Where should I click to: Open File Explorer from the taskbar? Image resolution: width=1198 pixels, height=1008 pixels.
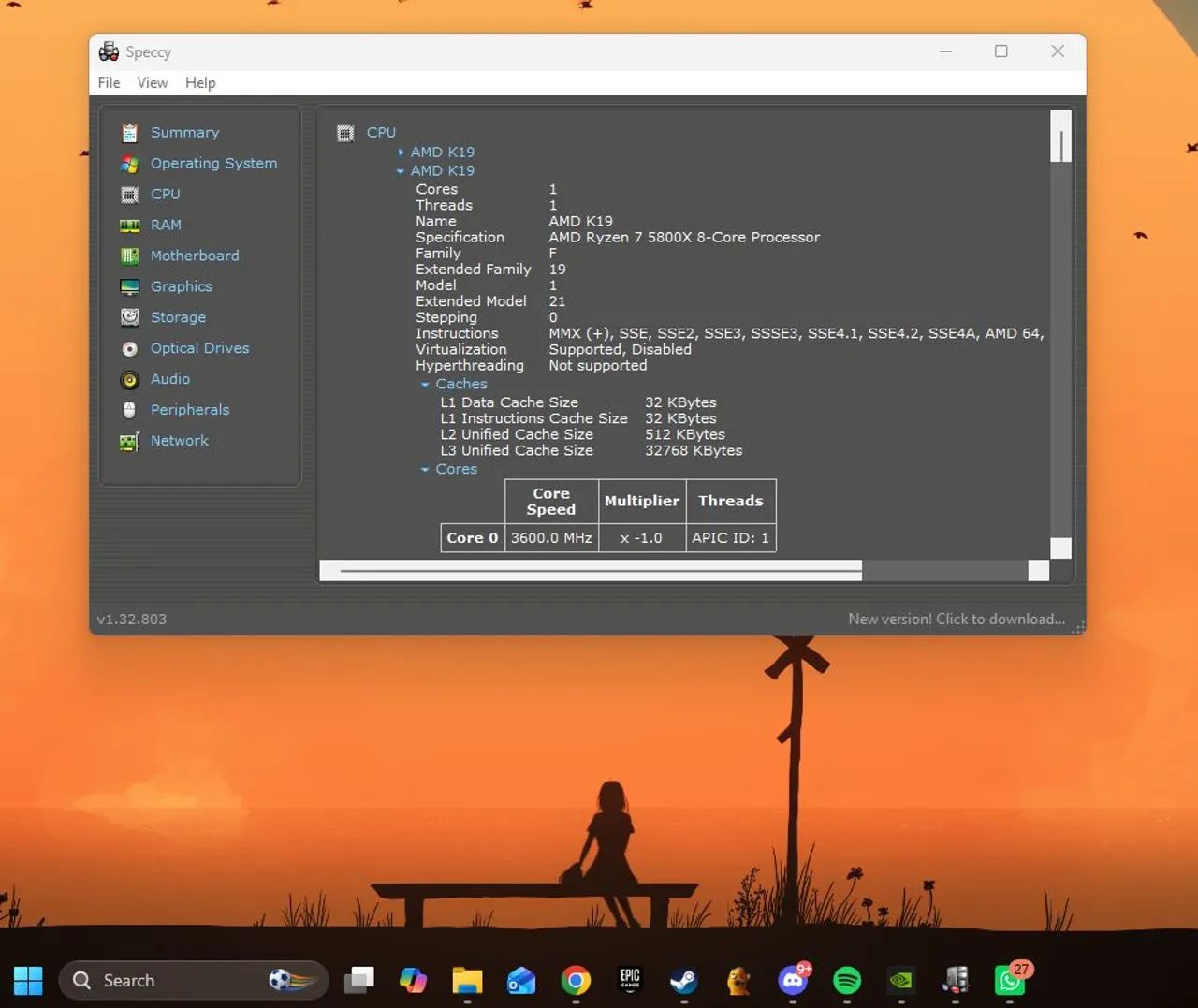point(467,980)
